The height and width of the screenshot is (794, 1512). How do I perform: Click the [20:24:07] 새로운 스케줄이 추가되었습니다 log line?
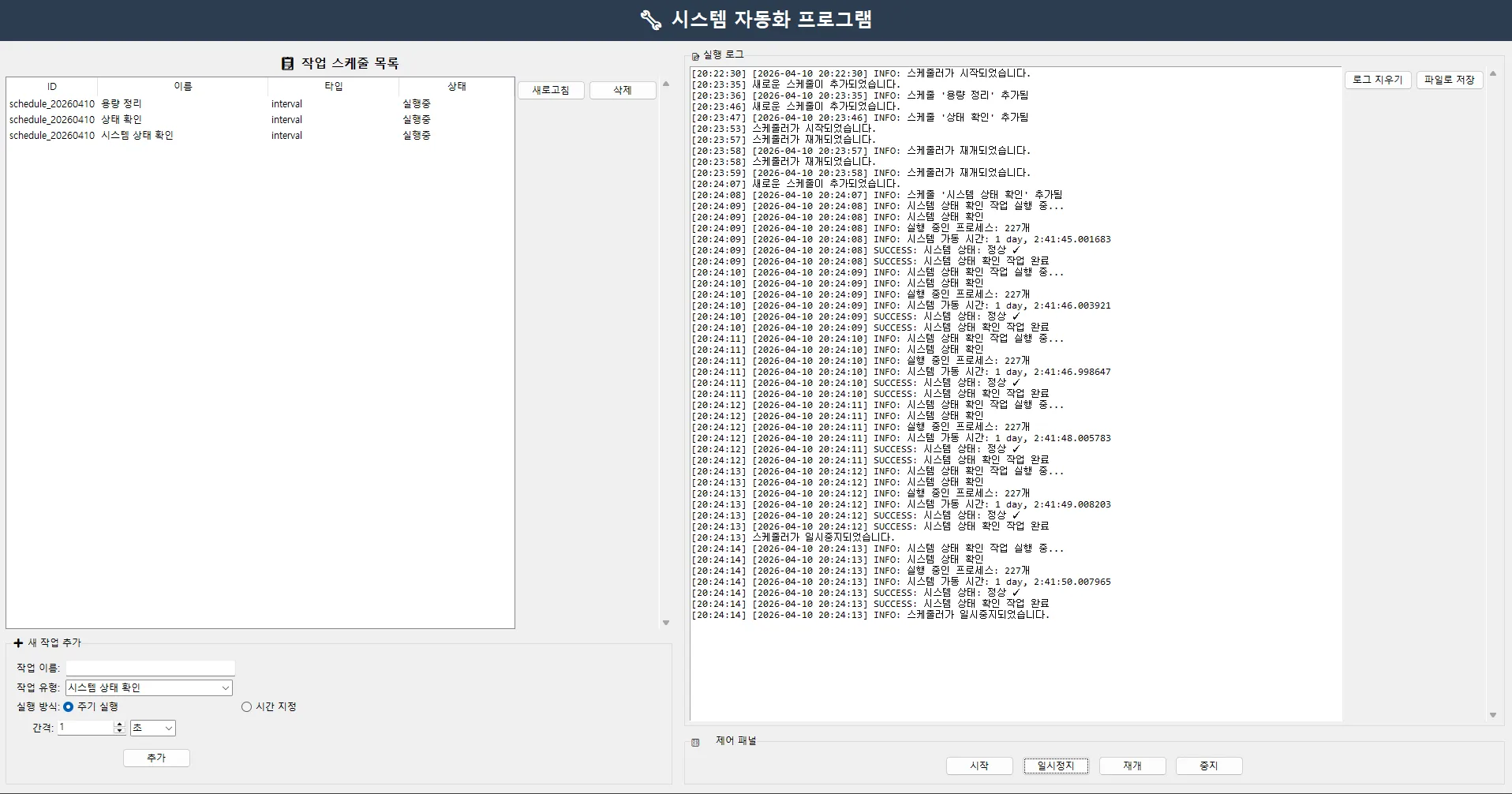click(x=795, y=184)
